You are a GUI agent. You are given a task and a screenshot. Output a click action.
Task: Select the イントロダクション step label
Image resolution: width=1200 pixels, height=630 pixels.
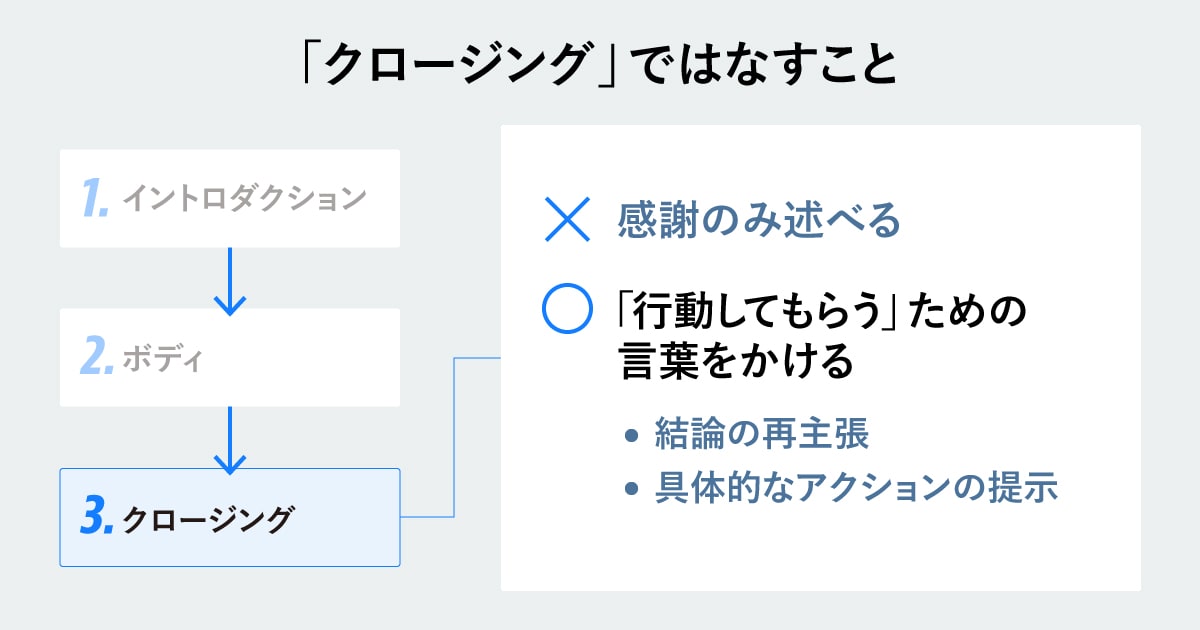tap(244, 200)
